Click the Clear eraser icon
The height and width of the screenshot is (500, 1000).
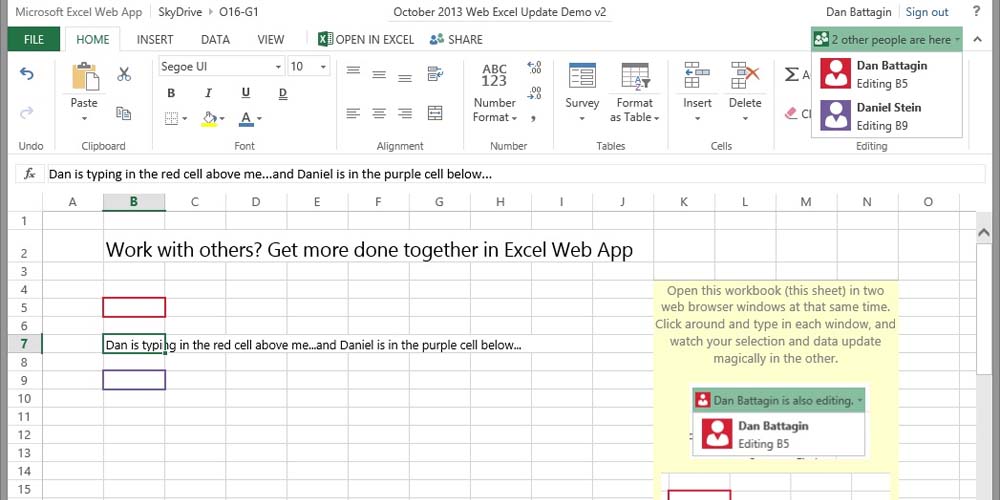click(791, 114)
